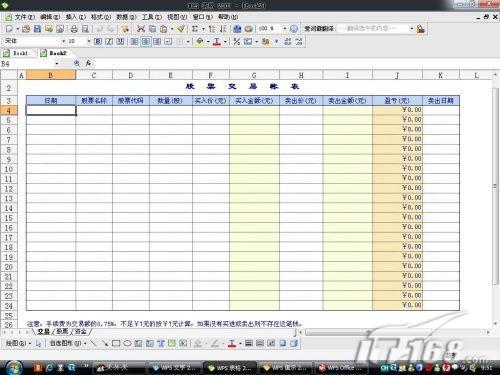Click the Print icon

click(74, 29)
